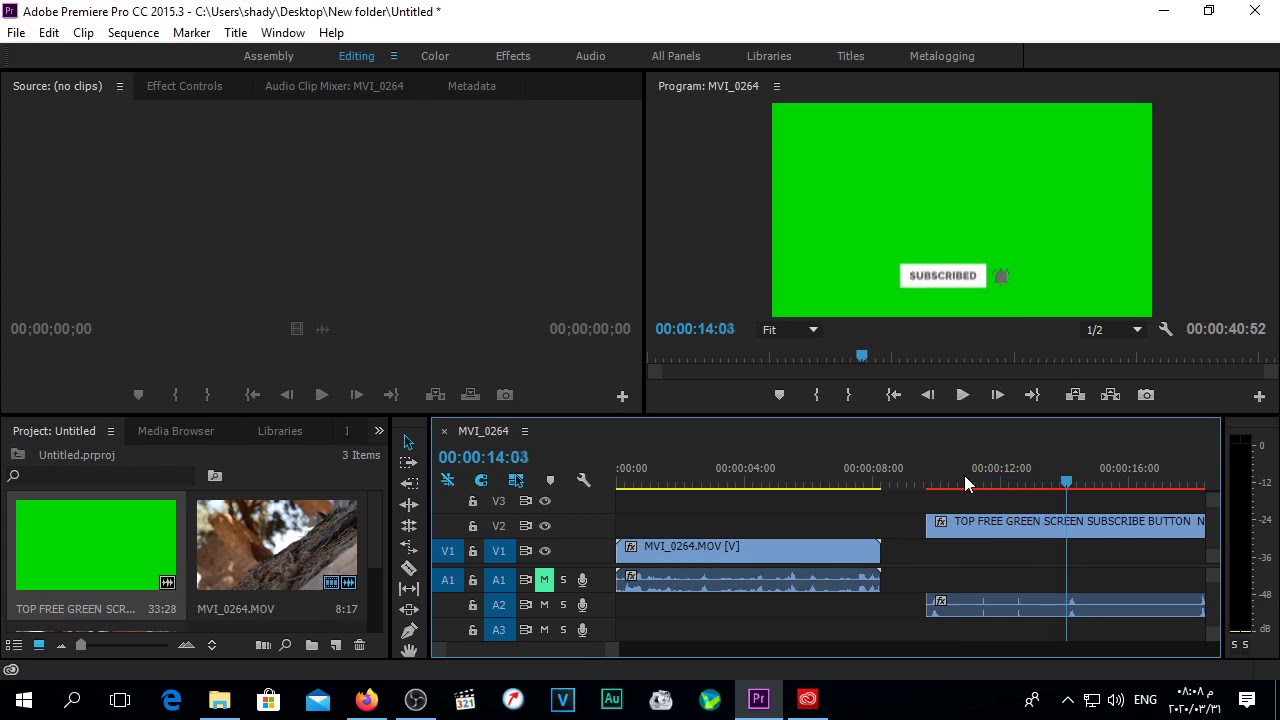Open Program monitor settings wrench
Viewport: 1280px width, 720px height.
point(1166,329)
